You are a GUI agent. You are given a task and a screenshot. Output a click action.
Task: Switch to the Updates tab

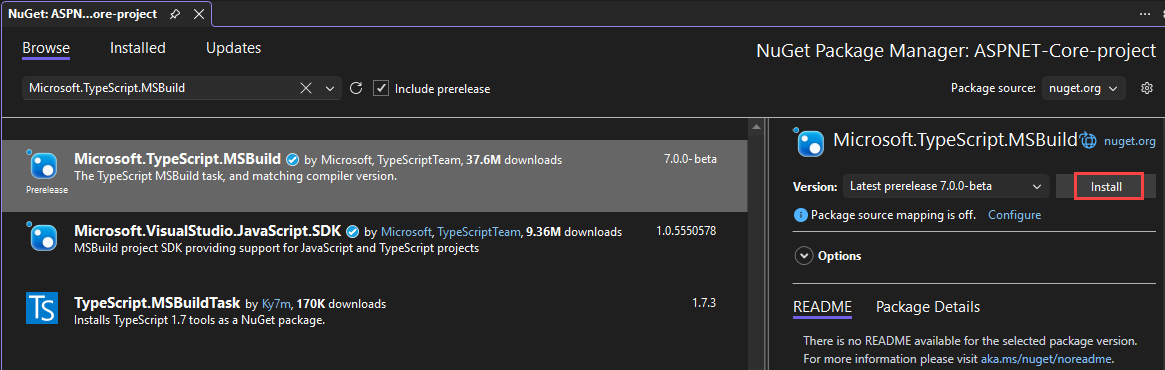coord(233,48)
